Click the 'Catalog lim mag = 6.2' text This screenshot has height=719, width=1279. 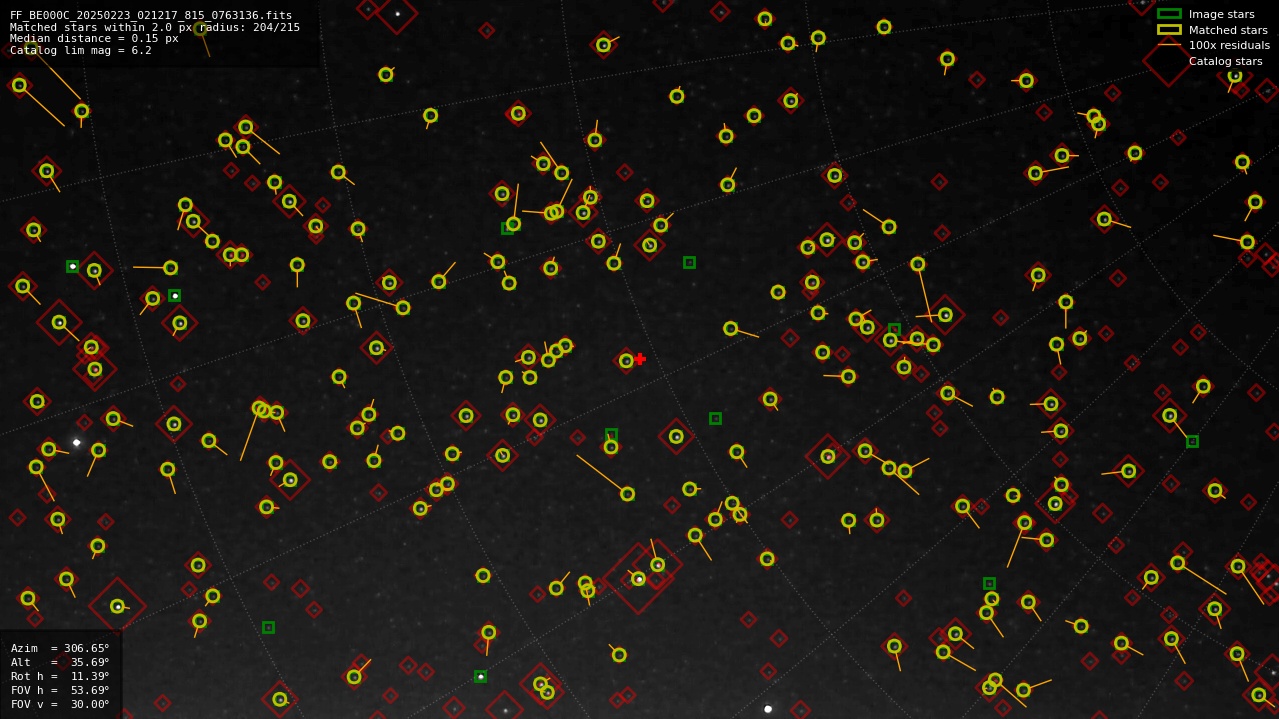(81, 51)
